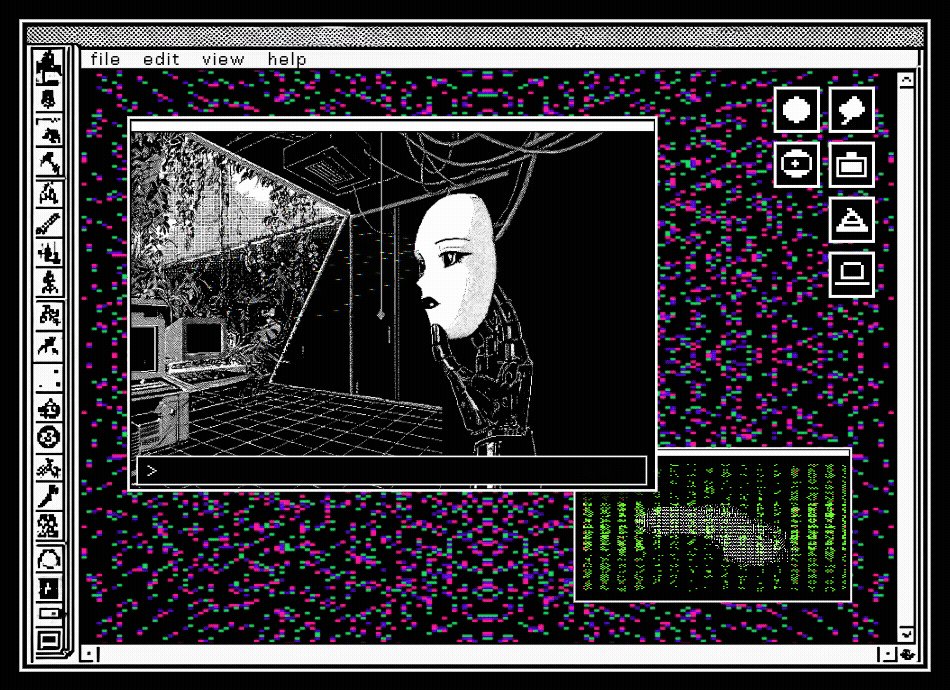This screenshot has width=950, height=690.
Task: Focus the command prompt input field
Action: point(392,471)
